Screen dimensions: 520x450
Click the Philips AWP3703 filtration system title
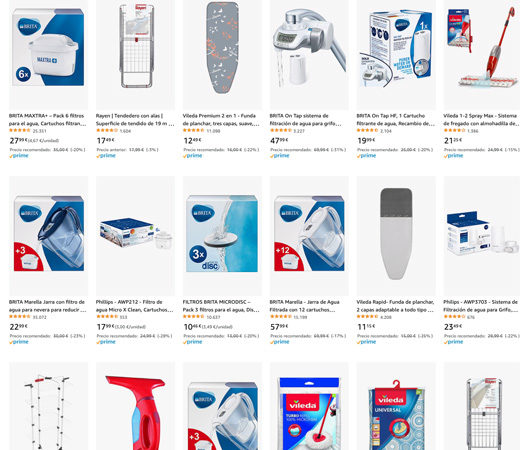[481, 306]
